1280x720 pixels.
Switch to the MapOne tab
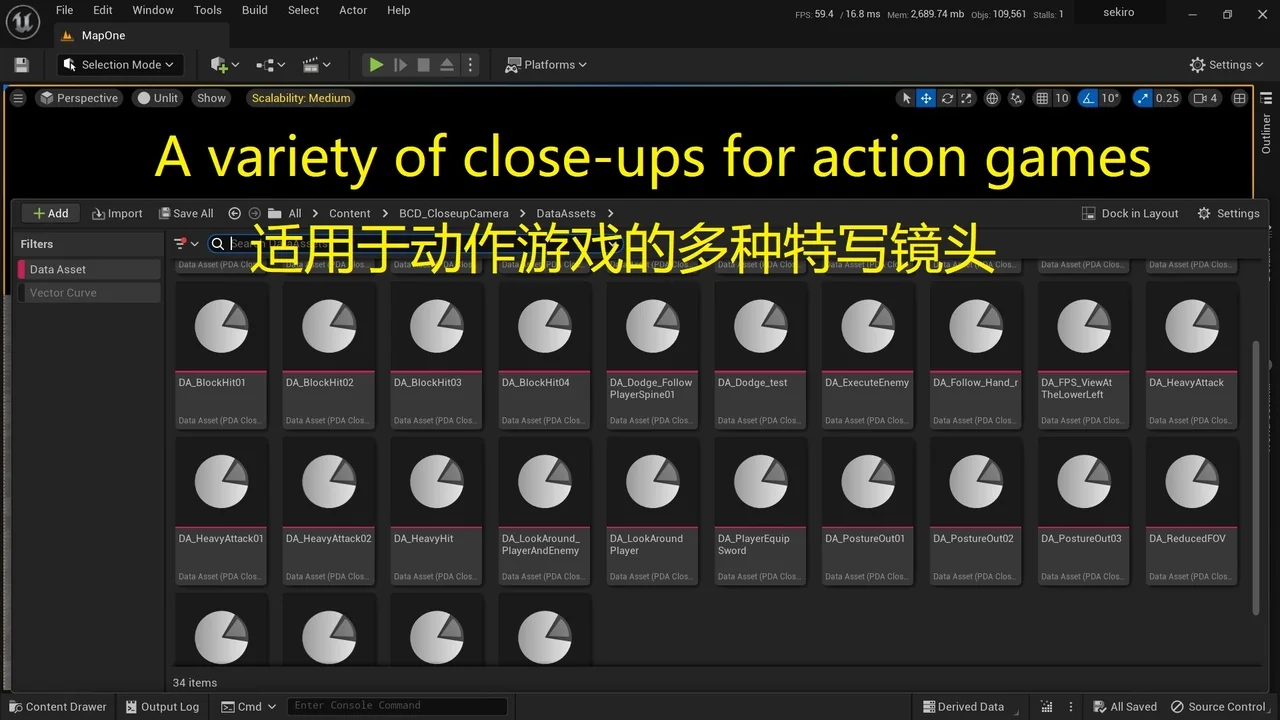(103, 35)
